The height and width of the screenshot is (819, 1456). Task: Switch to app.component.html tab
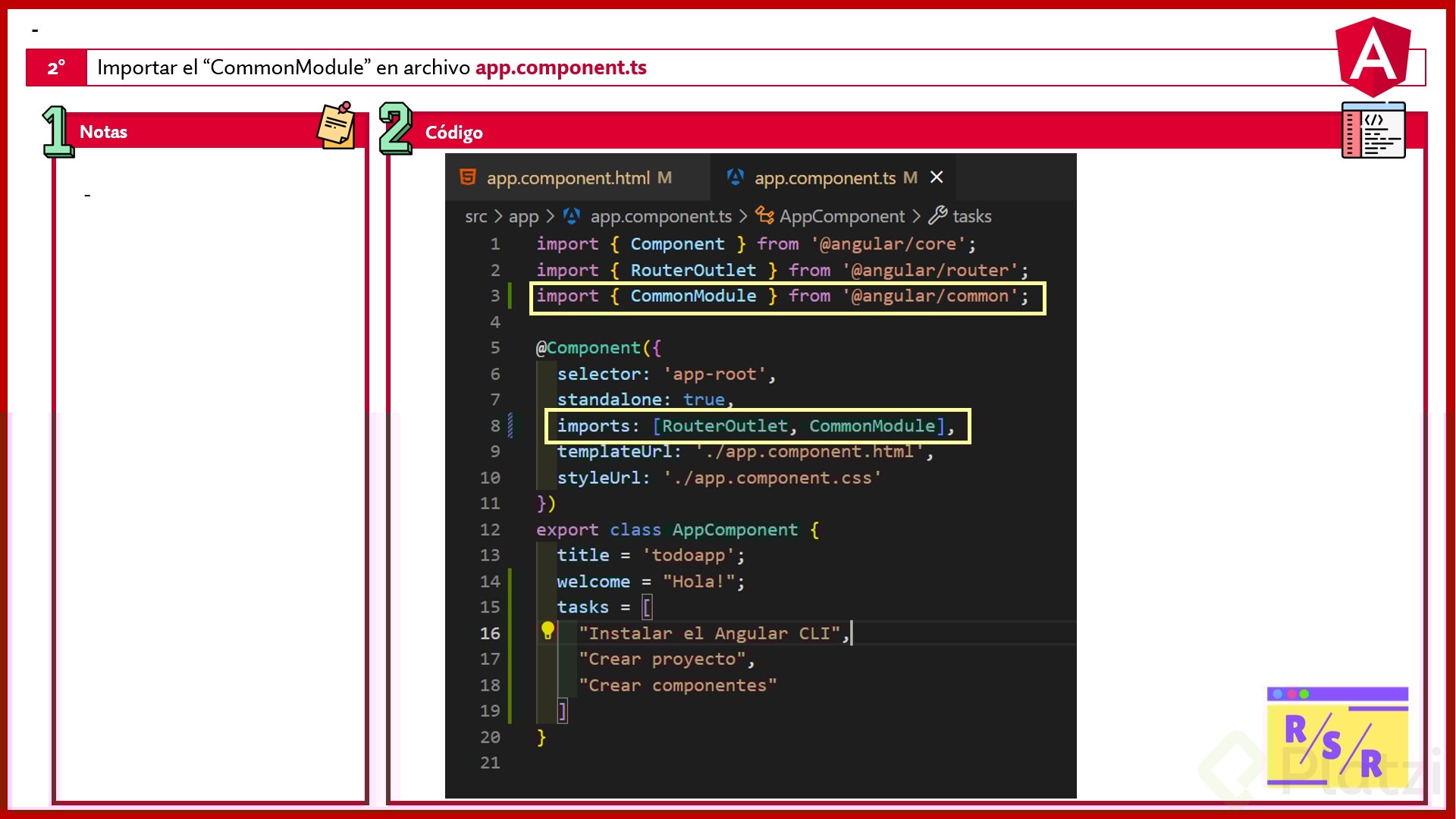[x=568, y=178]
